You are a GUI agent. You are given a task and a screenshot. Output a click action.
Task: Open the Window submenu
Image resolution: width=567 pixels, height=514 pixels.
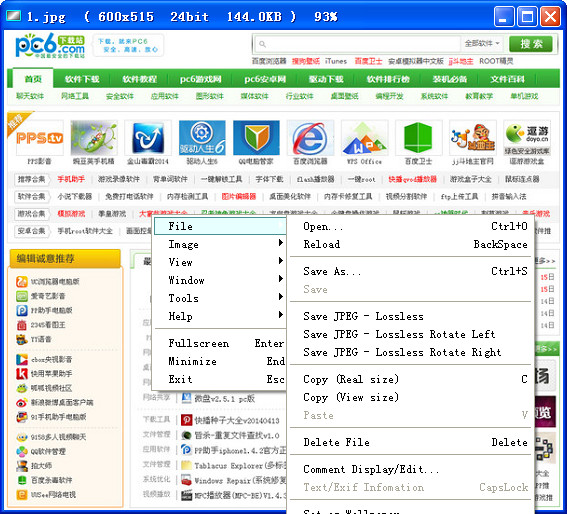(220, 280)
